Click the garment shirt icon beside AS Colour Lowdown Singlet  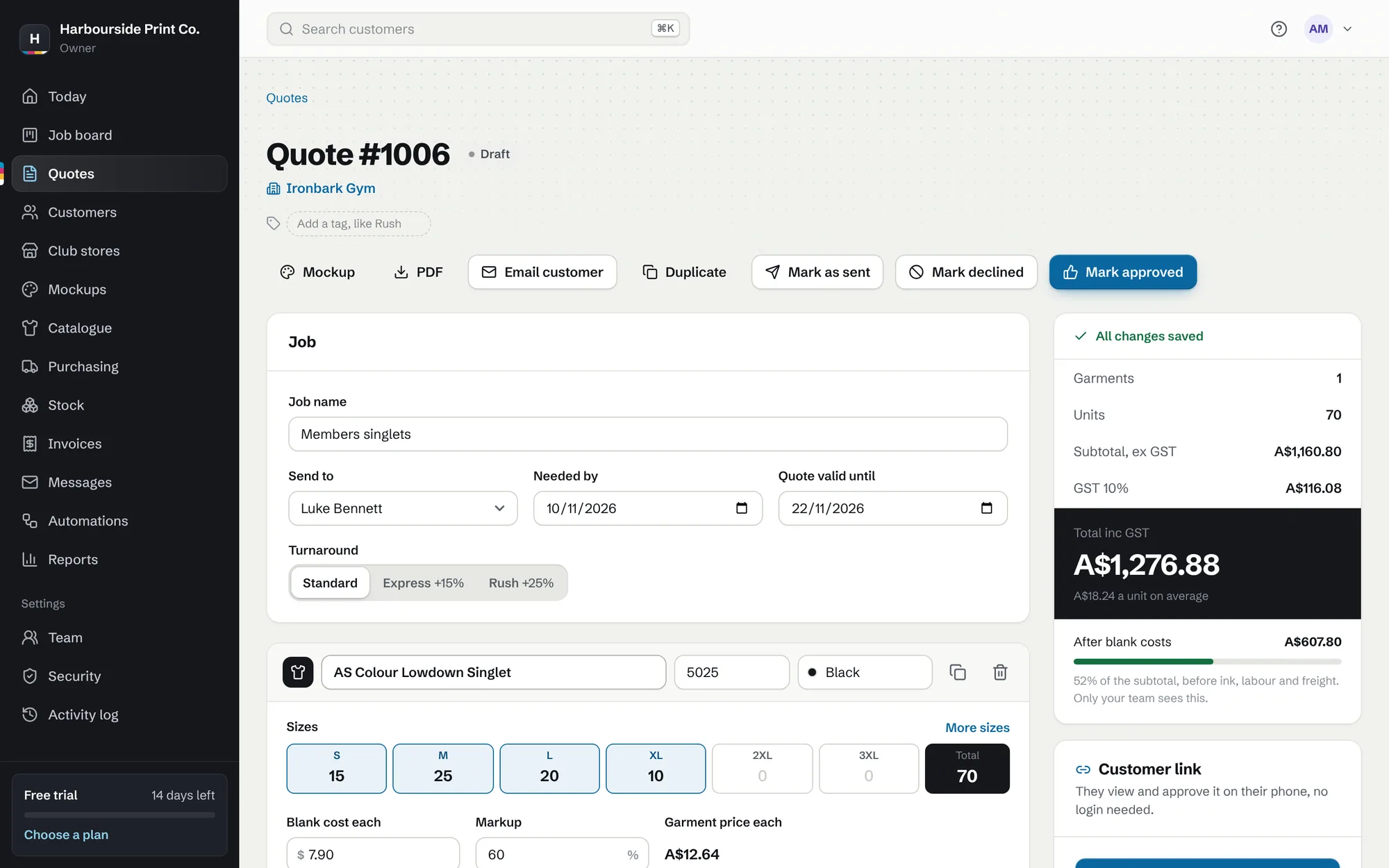click(x=298, y=672)
